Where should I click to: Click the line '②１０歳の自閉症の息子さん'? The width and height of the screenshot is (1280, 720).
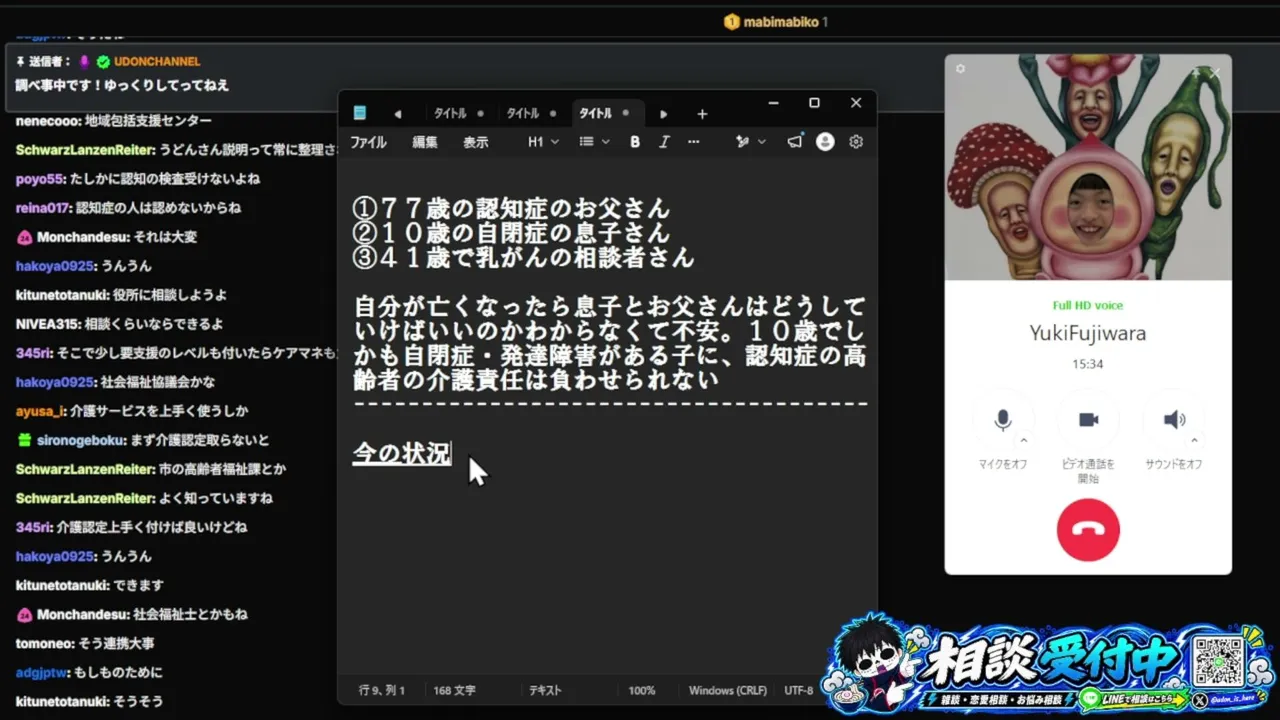(511, 233)
